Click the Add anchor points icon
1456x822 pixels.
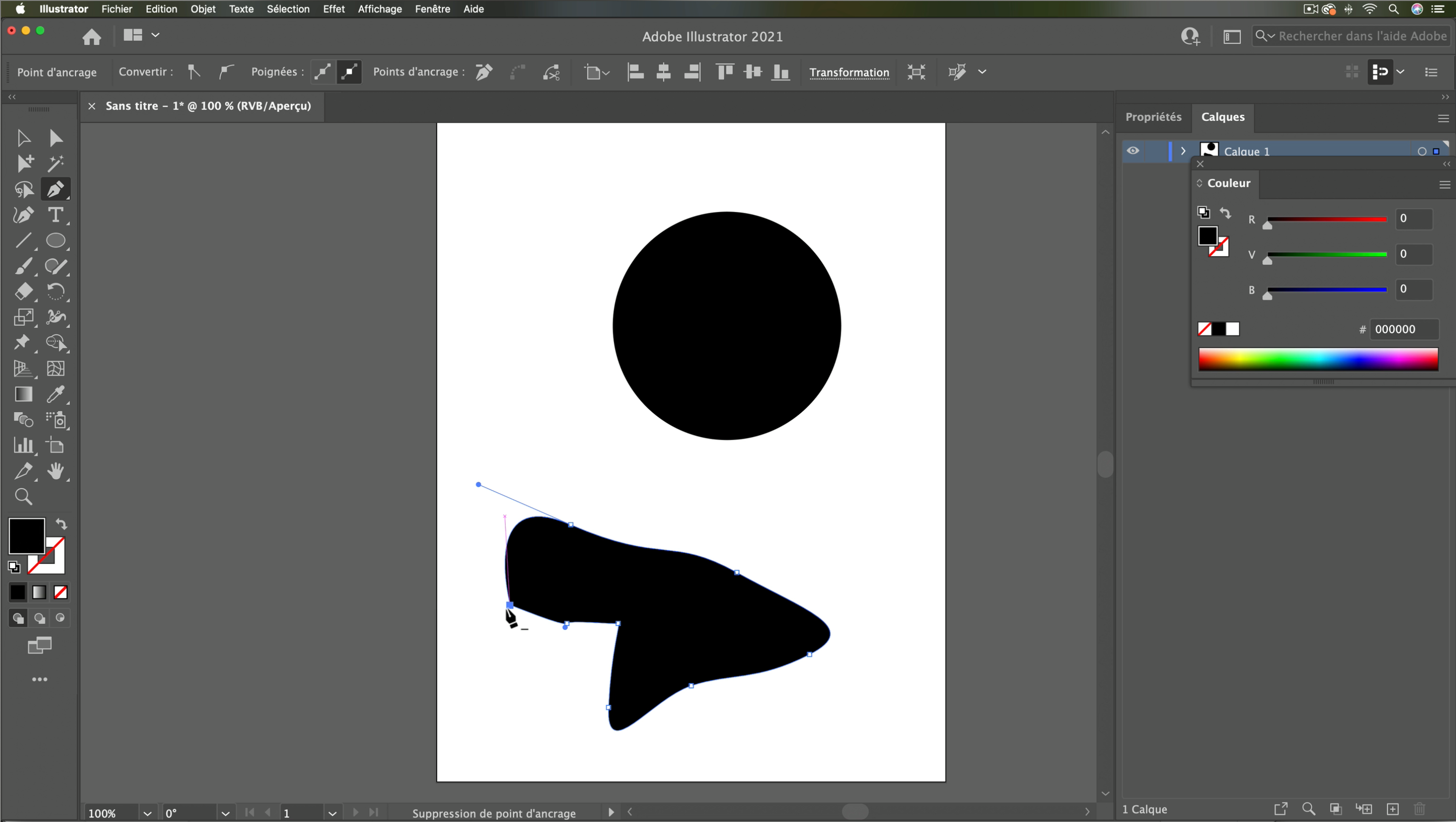point(483,72)
